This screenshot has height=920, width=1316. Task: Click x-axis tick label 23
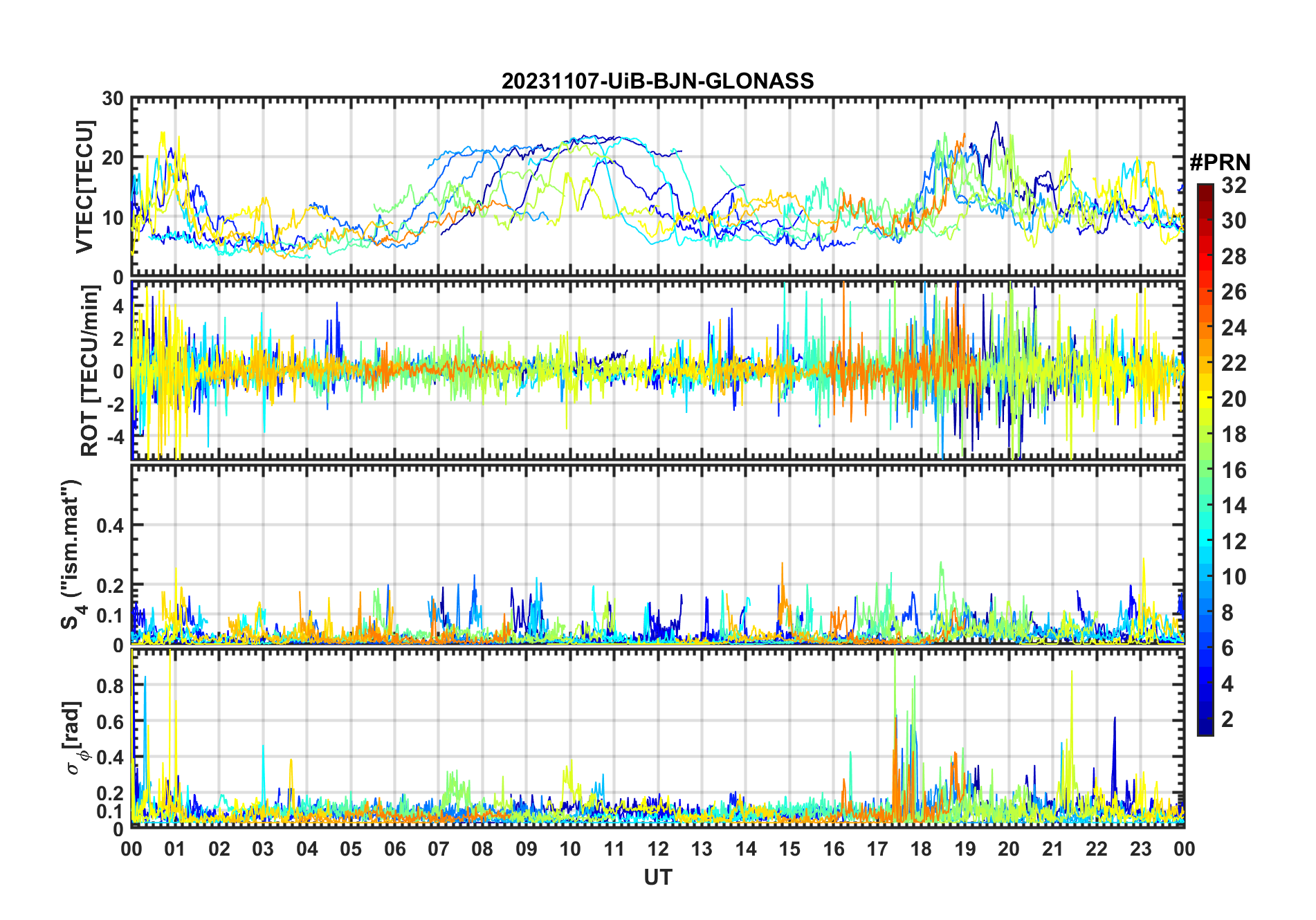coord(1140,849)
